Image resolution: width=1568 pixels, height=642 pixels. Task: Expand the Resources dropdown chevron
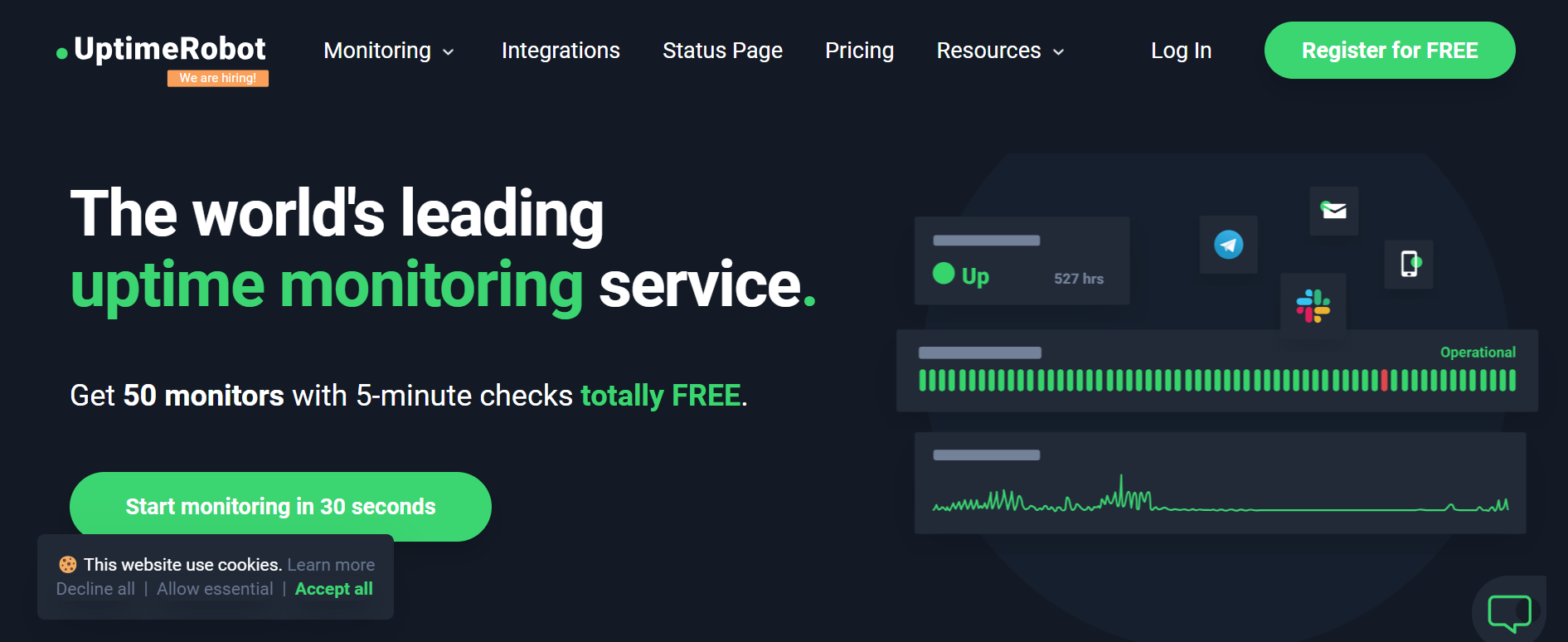coord(1058,52)
